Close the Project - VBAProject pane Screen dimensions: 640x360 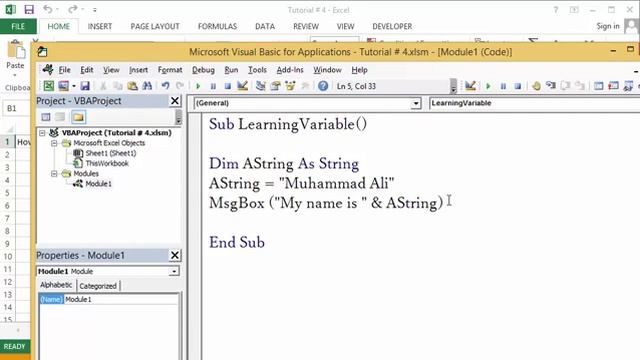coord(175,101)
